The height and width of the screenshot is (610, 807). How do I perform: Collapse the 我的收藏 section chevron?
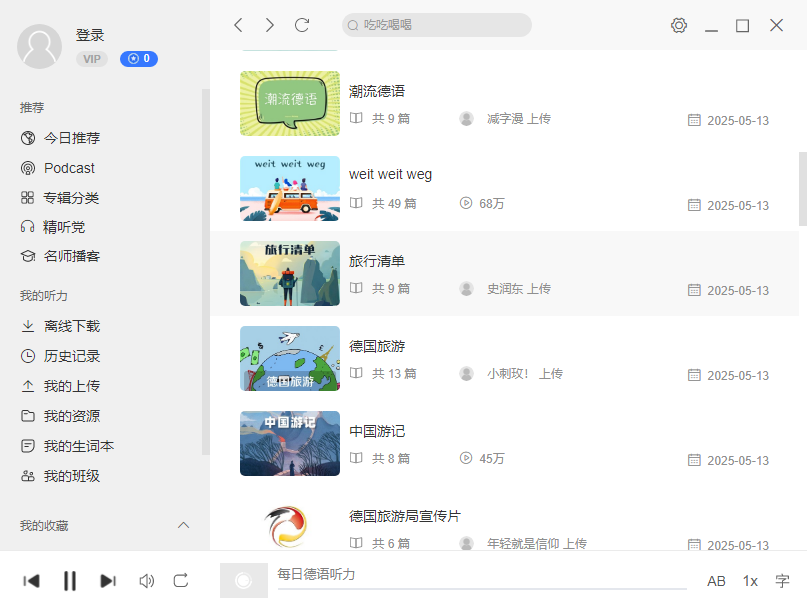(x=183, y=525)
